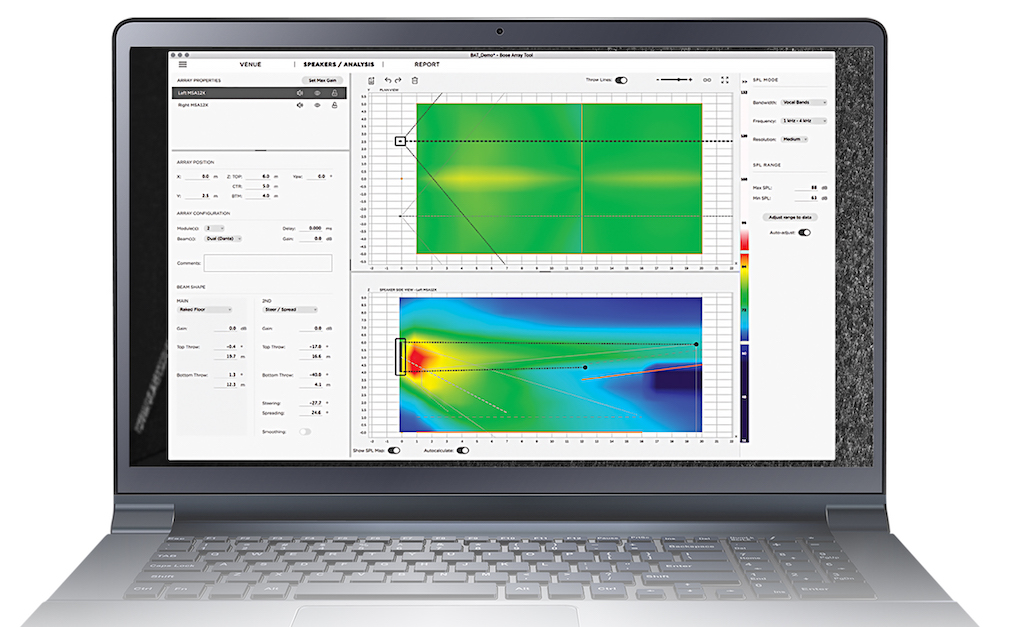
Task: Open the Report tab
Action: click(427, 64)
